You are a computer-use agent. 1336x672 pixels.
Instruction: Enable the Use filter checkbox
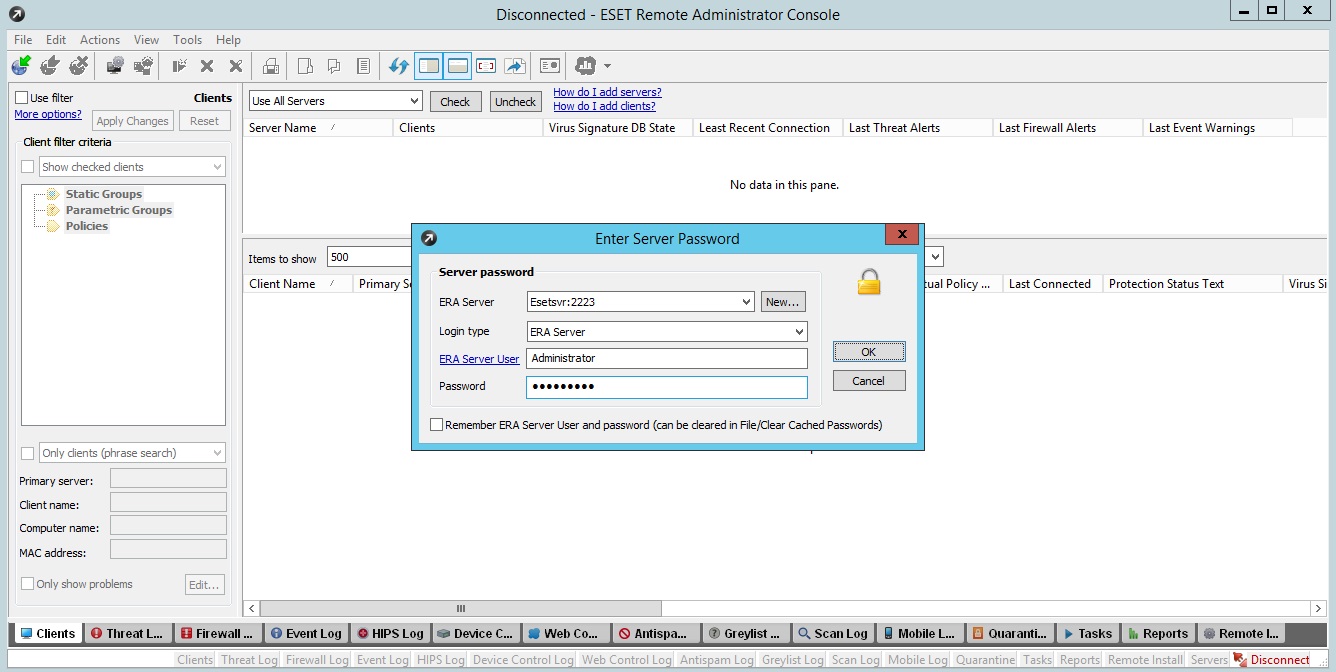click(21, 98)
